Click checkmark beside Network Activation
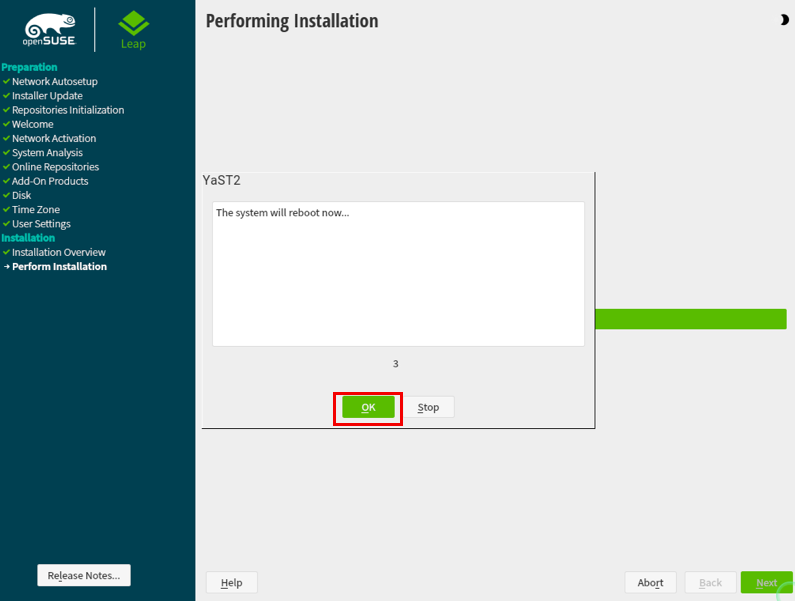Screen dimensions: 795x601 (x=6, y=138)
